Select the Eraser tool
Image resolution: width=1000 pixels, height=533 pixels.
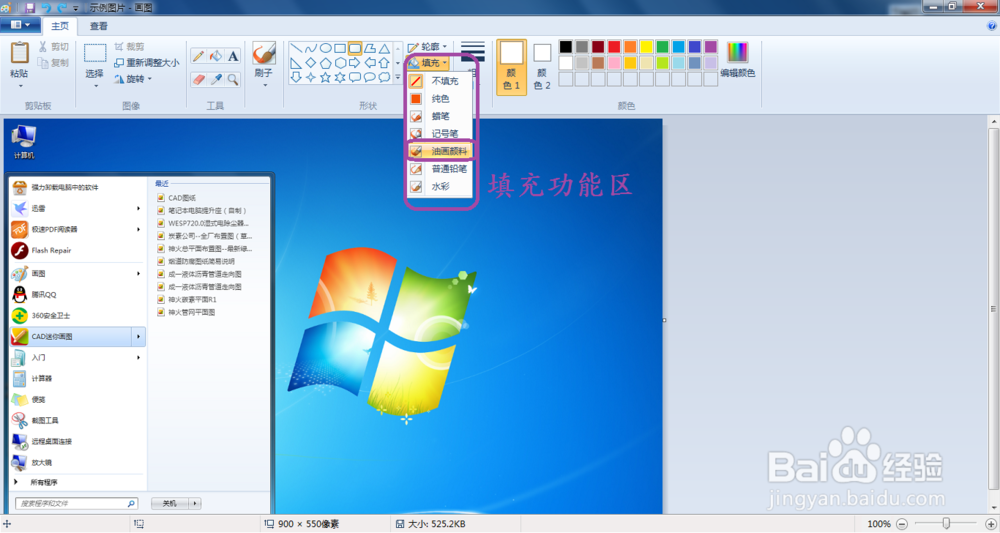198,80
